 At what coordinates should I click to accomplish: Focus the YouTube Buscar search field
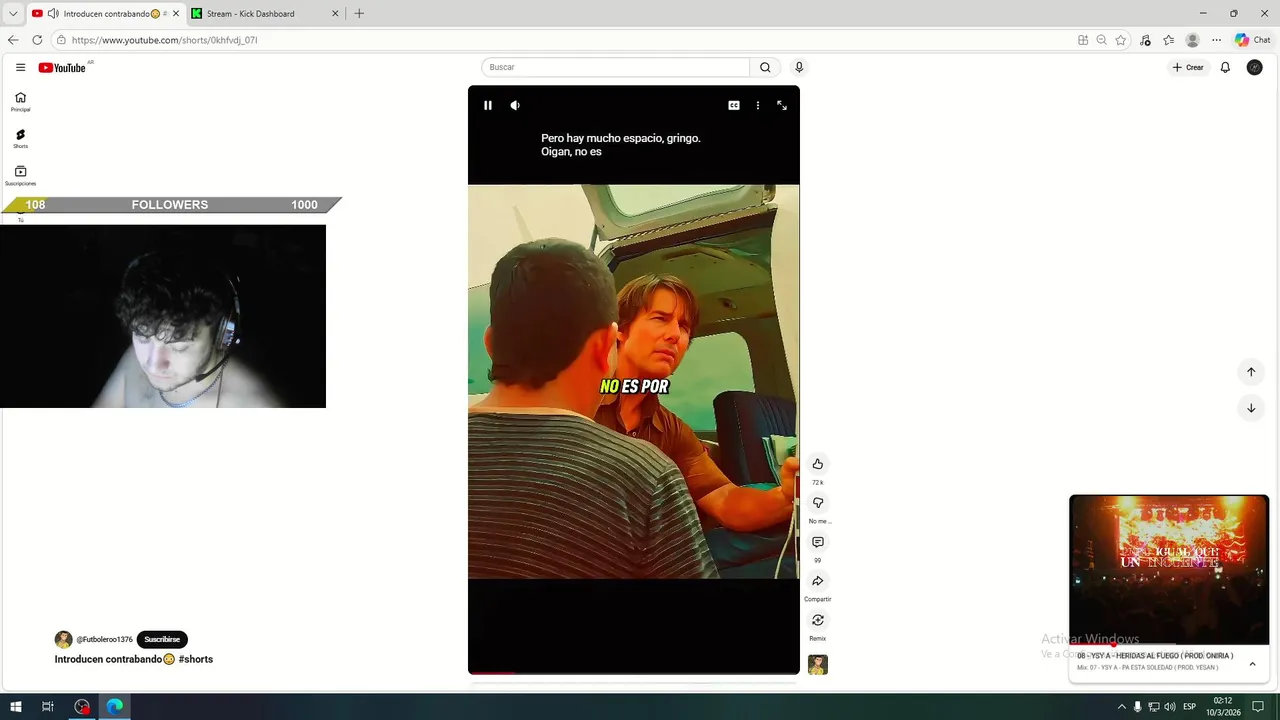615,67
